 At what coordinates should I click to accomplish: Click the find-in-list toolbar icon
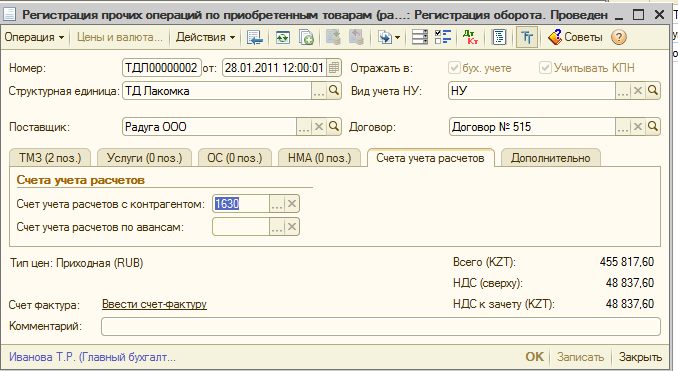point(255,37)
